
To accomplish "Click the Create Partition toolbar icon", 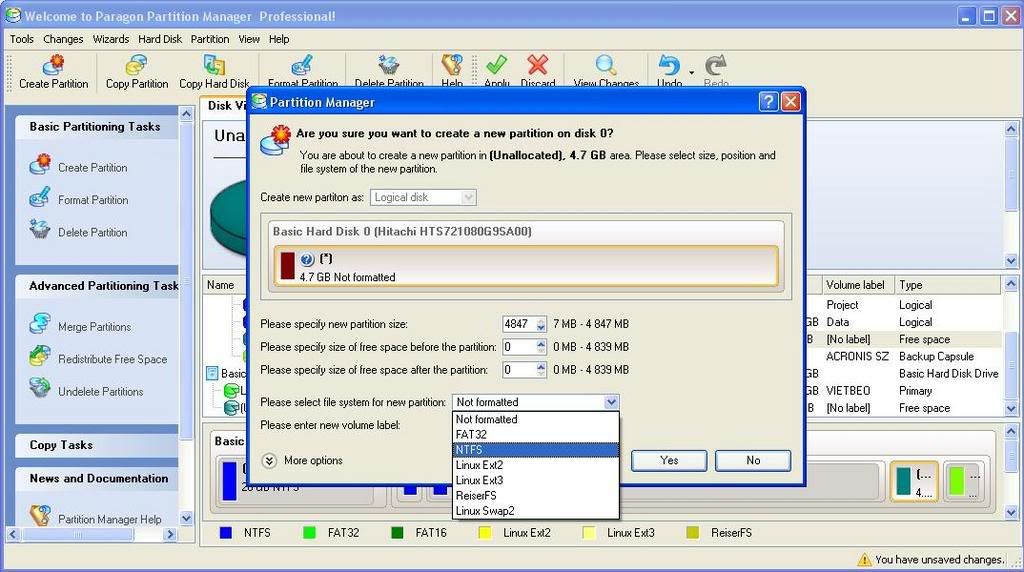I will tap(54, 66).
